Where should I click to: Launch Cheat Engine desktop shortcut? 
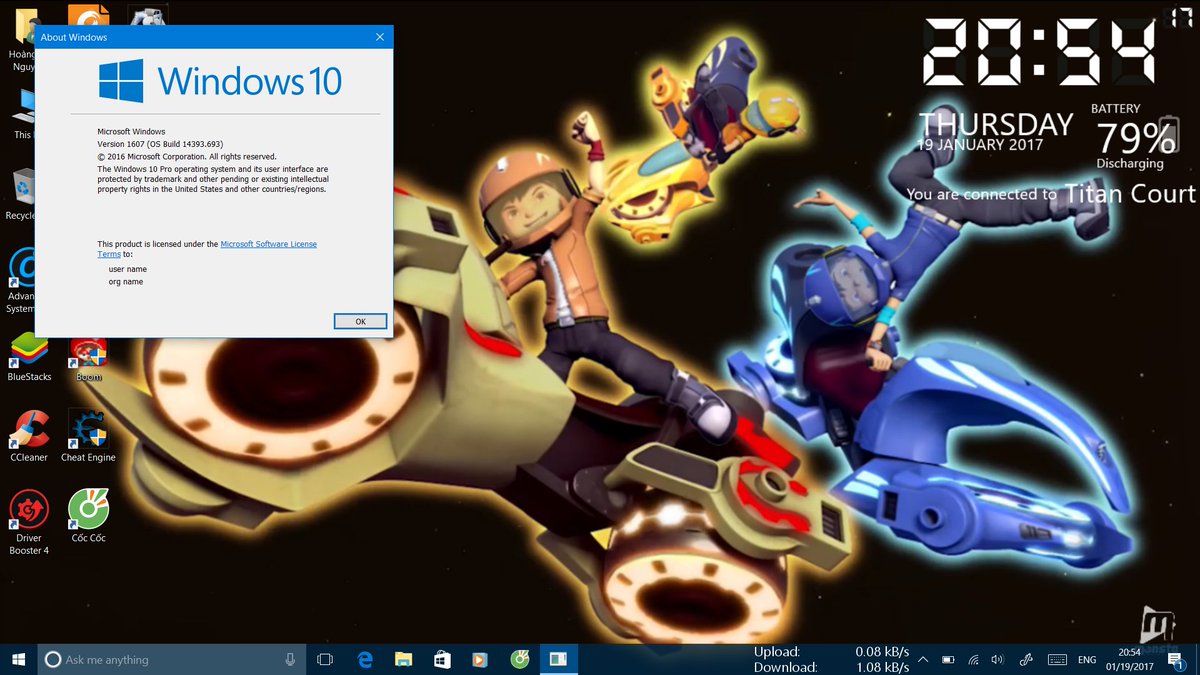click(x=88, y=435)
